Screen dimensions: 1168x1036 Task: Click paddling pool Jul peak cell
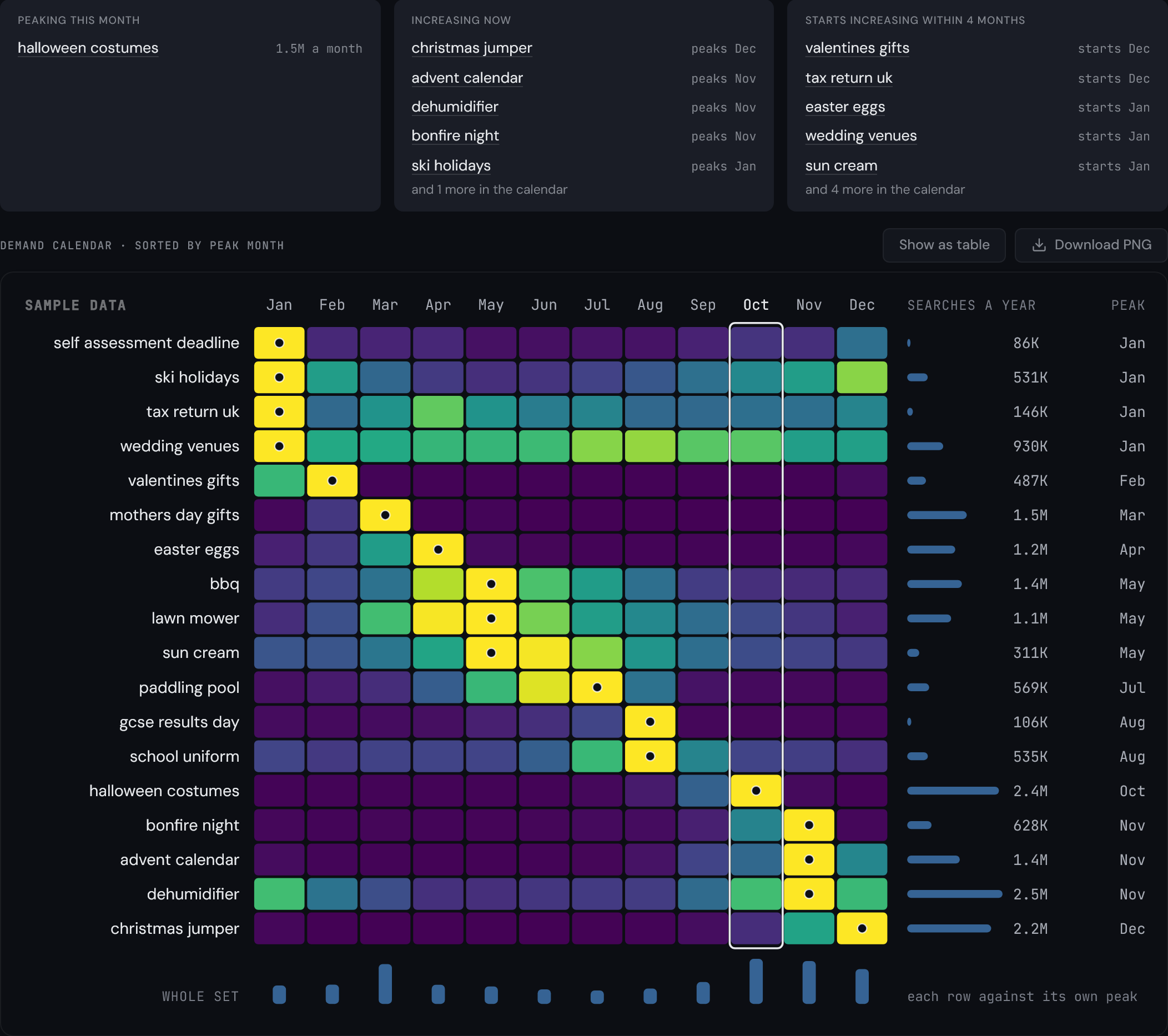click(597, 687)
